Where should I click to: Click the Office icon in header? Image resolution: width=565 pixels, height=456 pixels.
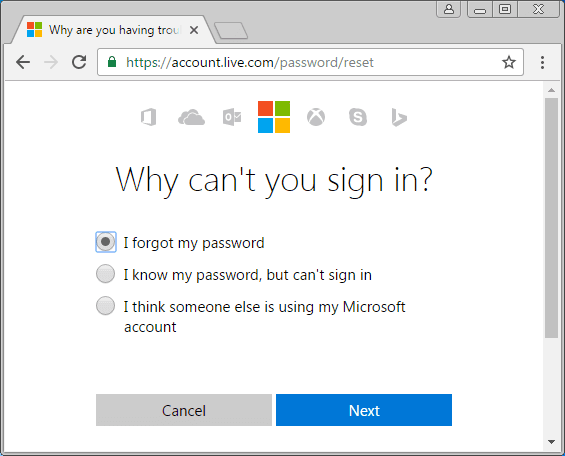(x=149, y=117)
